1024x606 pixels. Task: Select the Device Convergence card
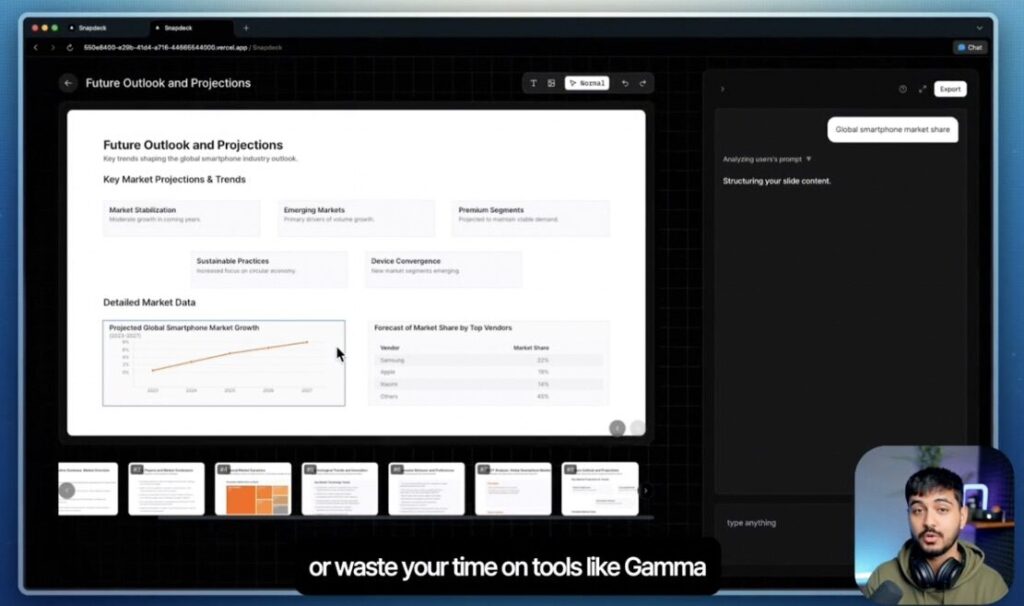443,268
